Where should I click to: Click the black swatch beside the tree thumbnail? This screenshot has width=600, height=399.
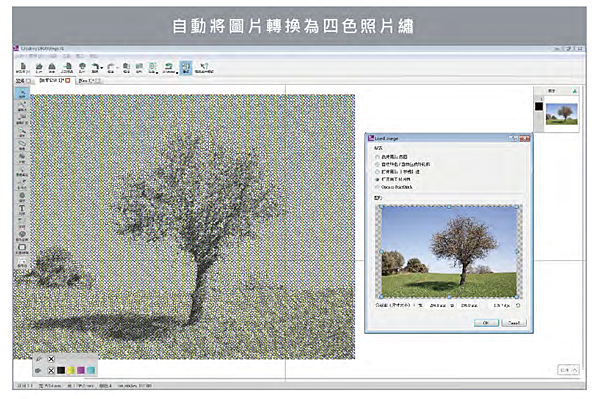[x=539, y=106]
